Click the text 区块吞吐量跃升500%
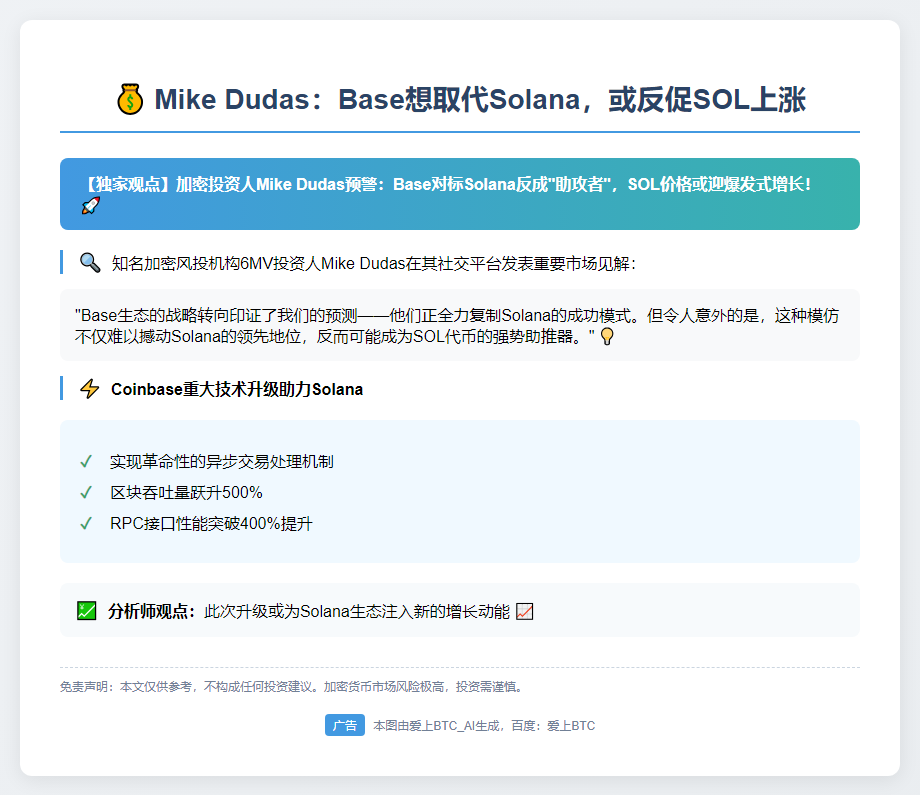Image resolution: width=920 pixels, height=795 pixels. (187, 492)
